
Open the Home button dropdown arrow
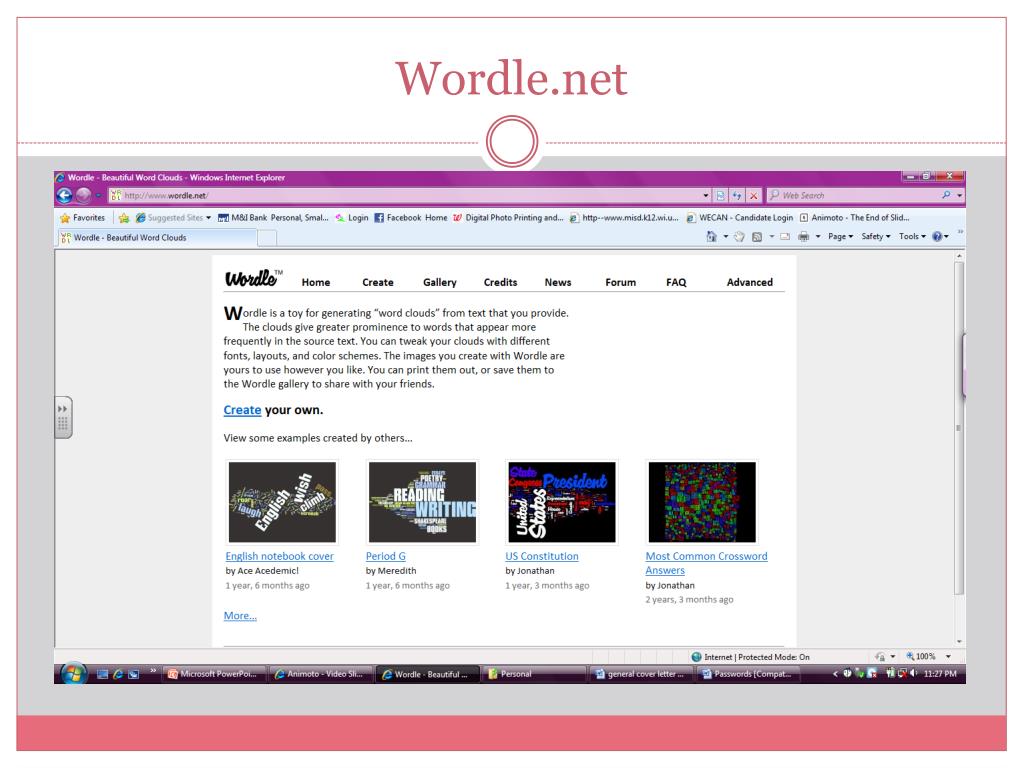726,236
